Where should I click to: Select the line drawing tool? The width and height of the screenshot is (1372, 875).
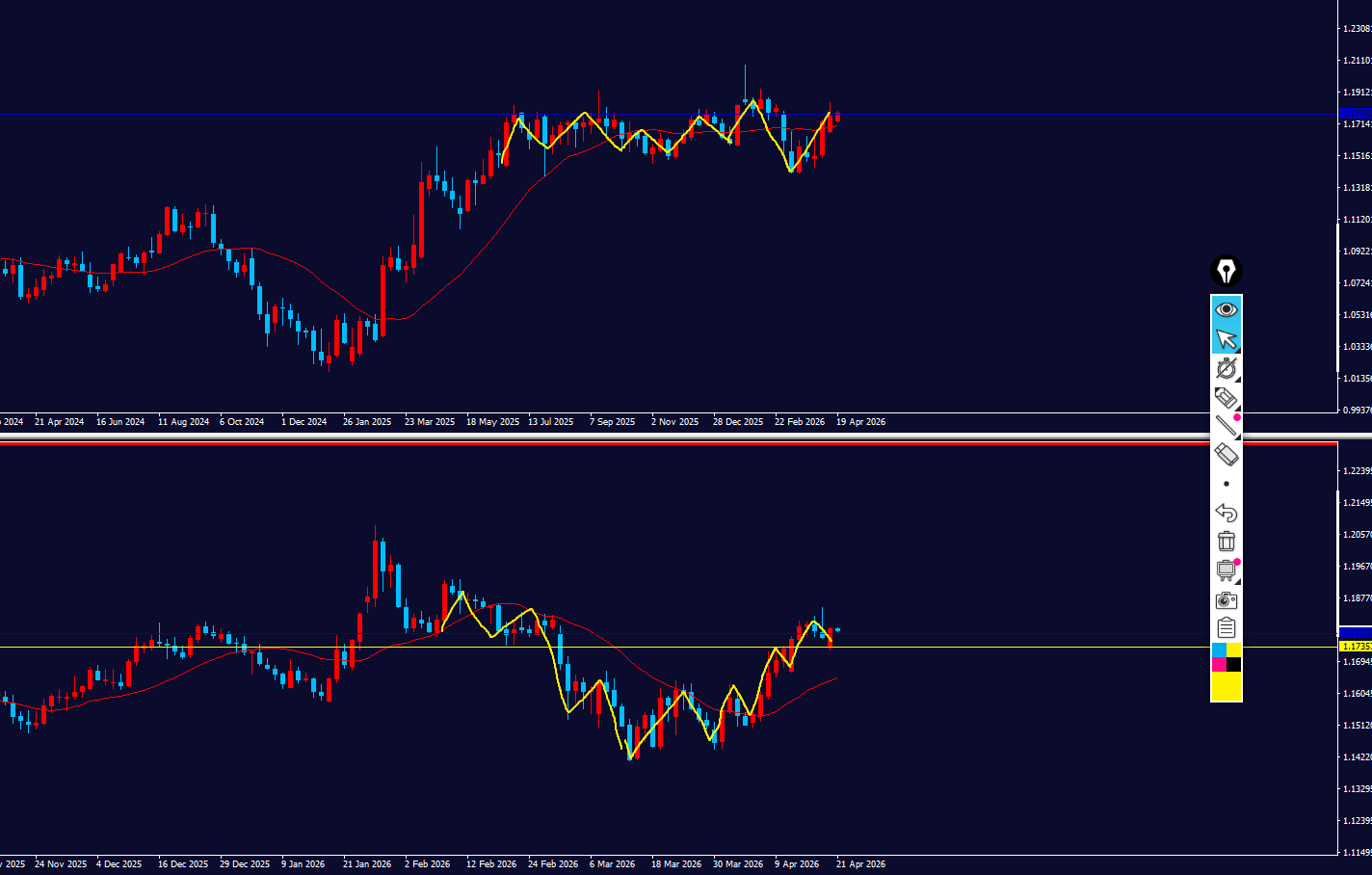(1226, 426)
